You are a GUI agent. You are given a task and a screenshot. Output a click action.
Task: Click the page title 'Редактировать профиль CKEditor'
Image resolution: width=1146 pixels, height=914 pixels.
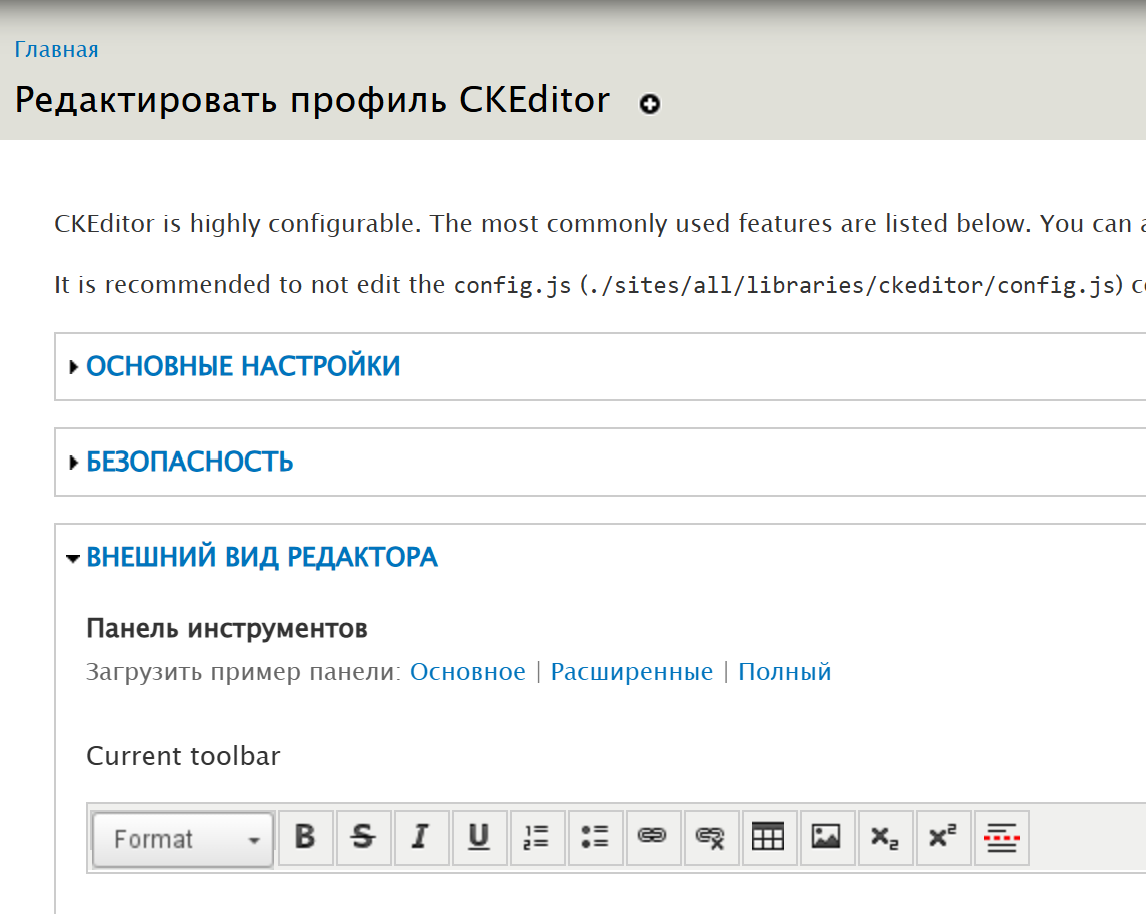click(312, 100)
